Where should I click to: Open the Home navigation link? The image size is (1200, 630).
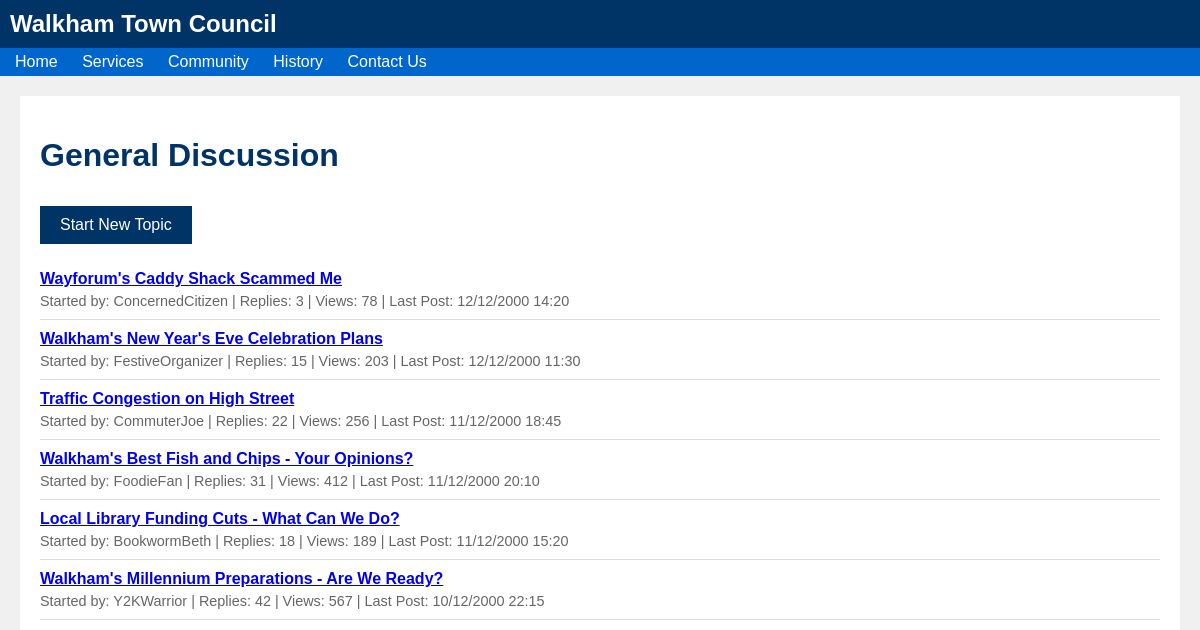tap(36, 62)
